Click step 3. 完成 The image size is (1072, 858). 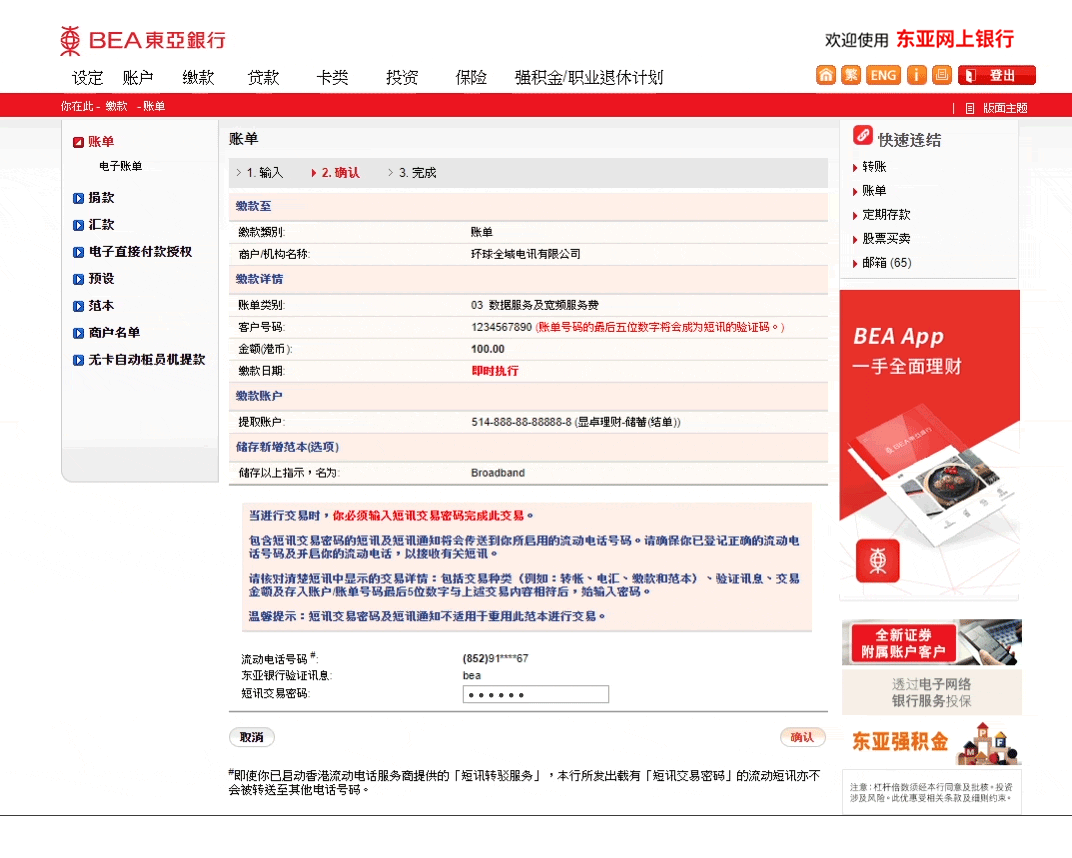click(417, 173)
